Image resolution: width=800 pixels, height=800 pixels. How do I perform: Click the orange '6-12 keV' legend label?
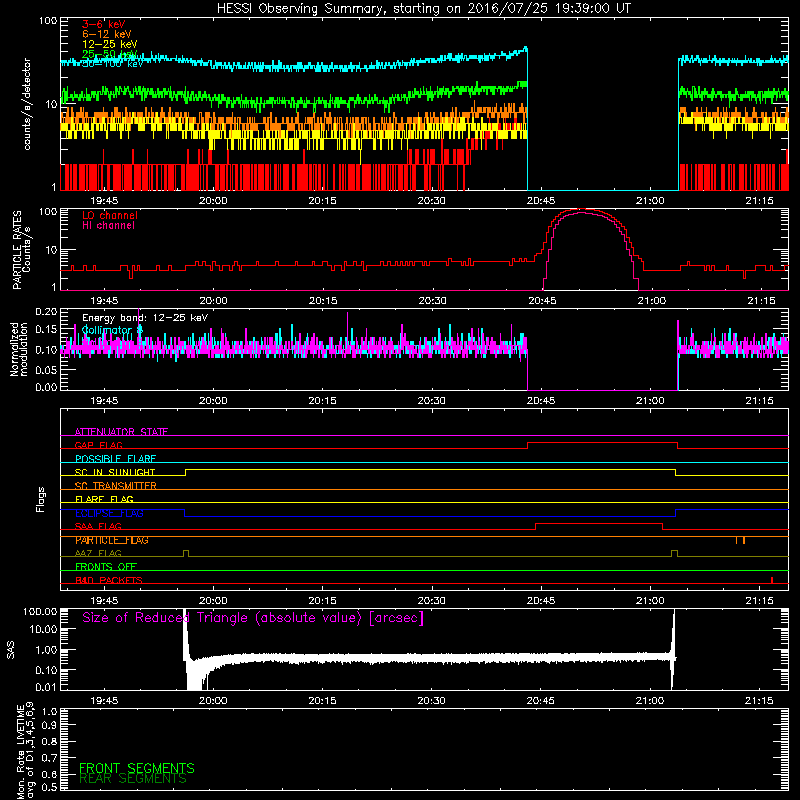[x=107, y=34]
